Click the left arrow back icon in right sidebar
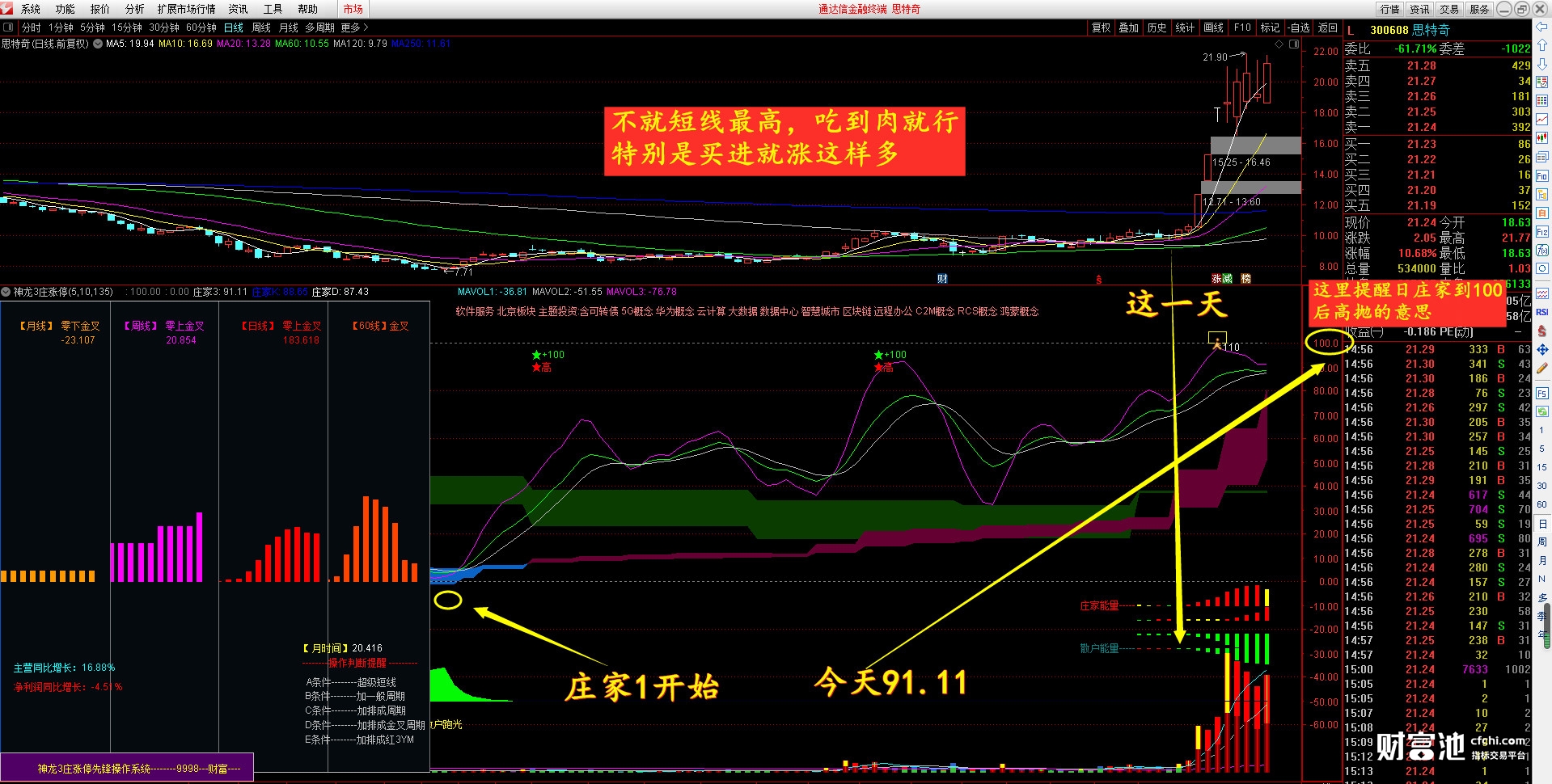The image size is (1552, 784). 1542,27
